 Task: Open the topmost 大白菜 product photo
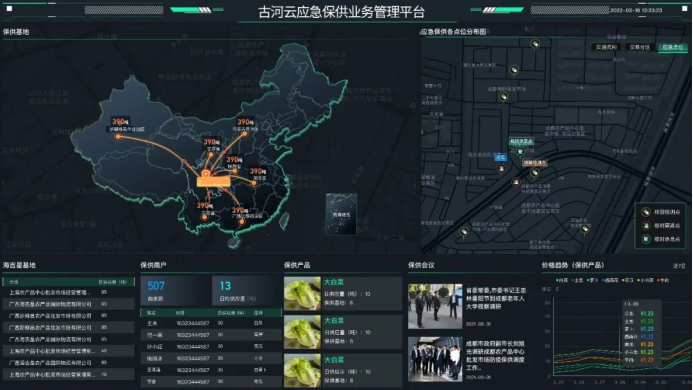coord(302,293)
